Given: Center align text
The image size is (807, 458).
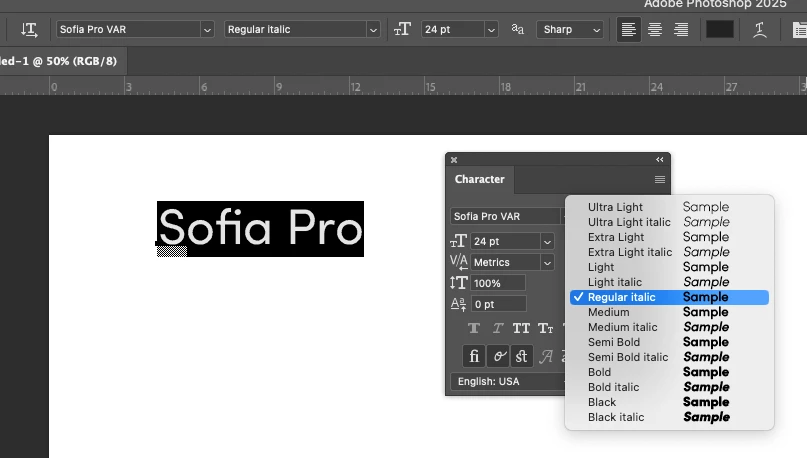Looking at the screenshot, I should point(655,29).
